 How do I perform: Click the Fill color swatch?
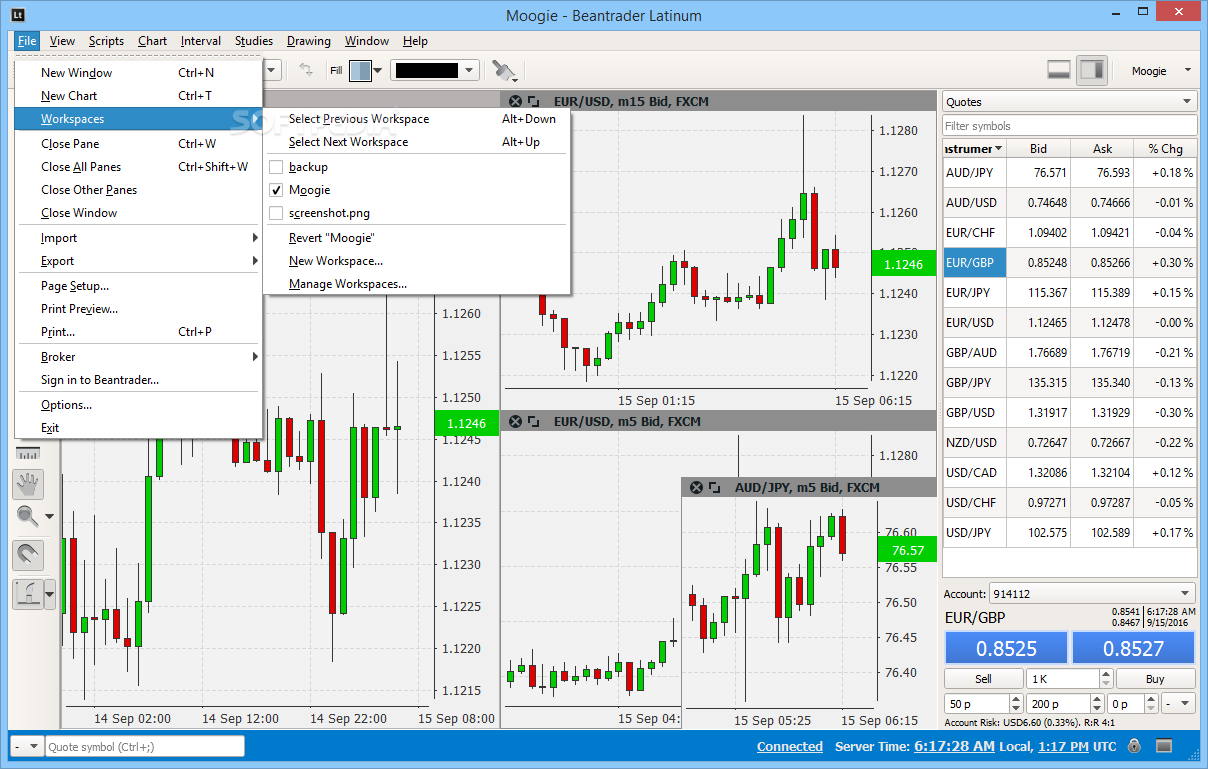click(360, 71)
